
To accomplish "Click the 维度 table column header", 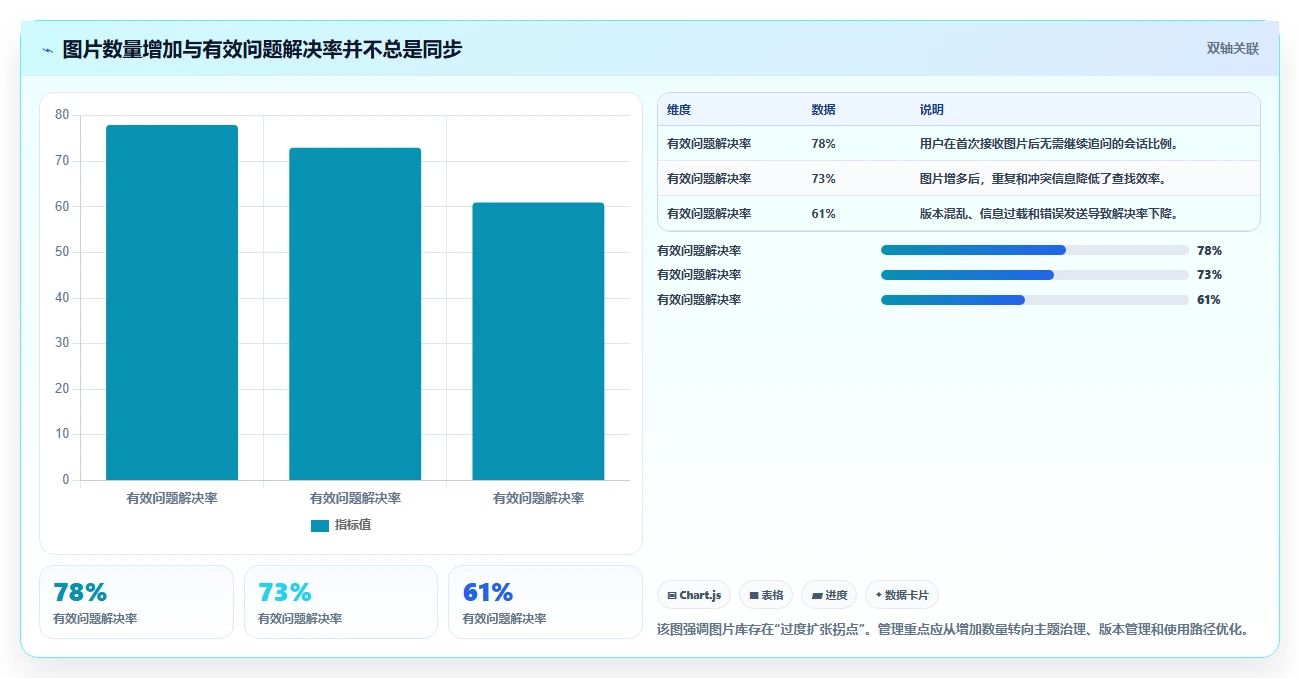I will (x=679, y=110).
